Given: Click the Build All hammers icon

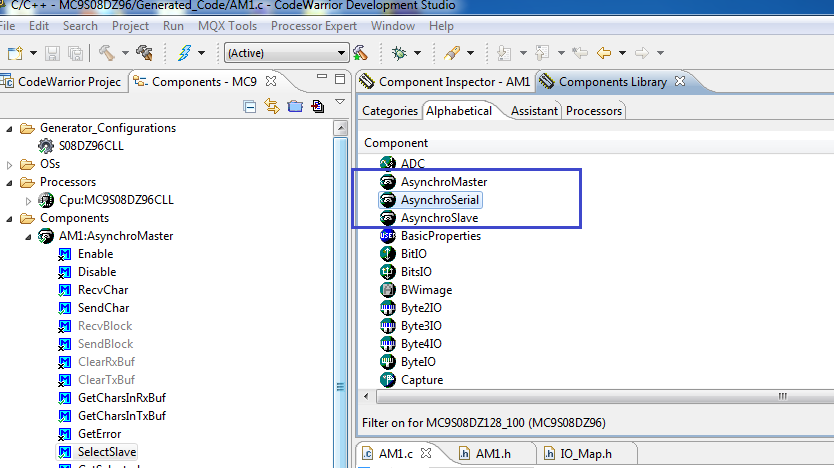Looking at the screenshot, I should (x=145, y=53).
